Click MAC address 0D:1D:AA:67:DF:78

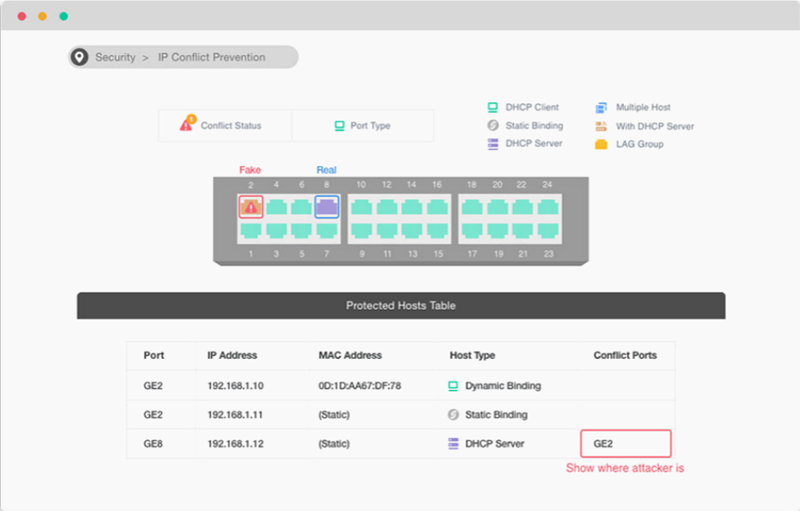[x=360, y=386]
